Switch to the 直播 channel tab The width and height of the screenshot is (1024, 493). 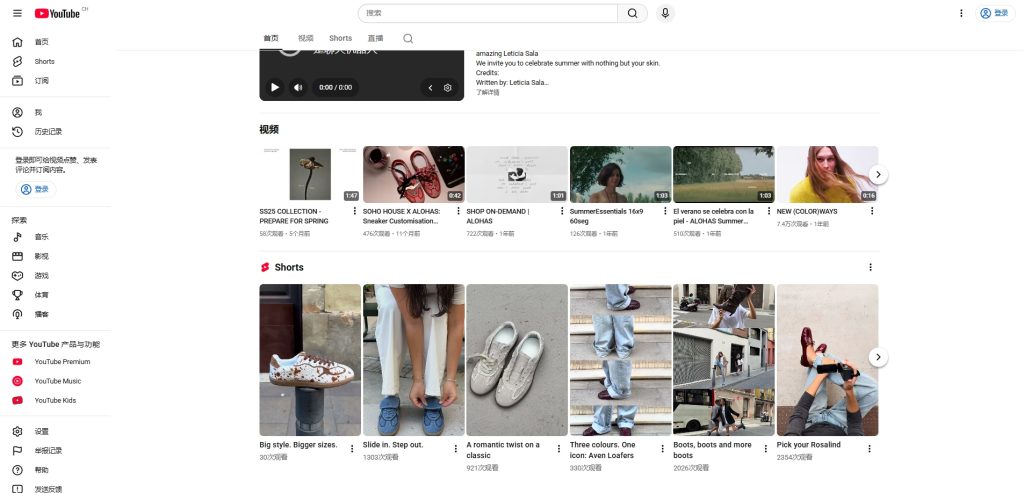pyautogui.click(x=375, y=39)
